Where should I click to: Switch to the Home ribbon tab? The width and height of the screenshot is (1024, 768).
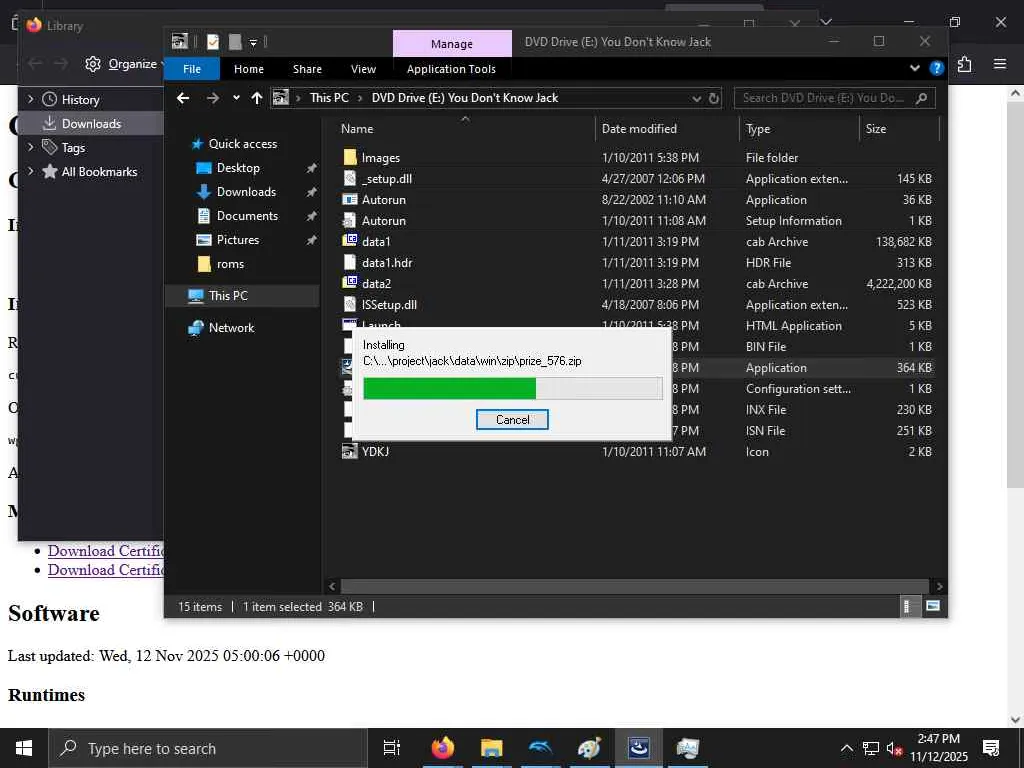pos(249,69)
